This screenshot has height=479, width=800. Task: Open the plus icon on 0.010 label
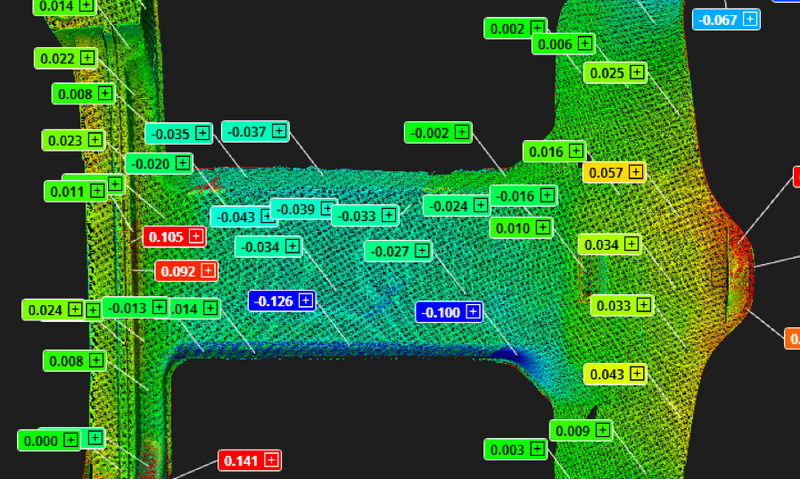[543, 227]
